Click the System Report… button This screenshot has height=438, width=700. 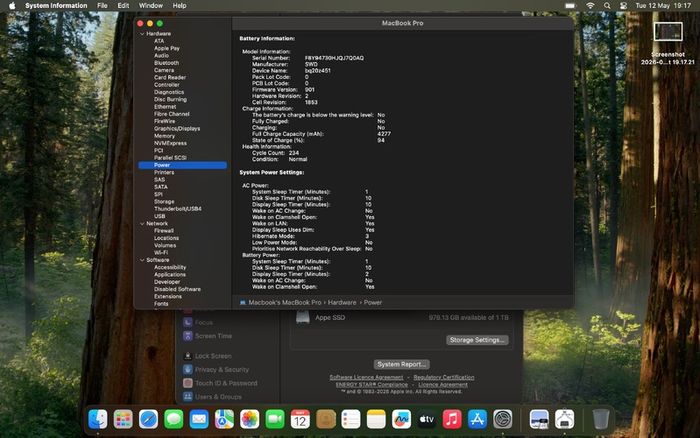tap(401, 364)
